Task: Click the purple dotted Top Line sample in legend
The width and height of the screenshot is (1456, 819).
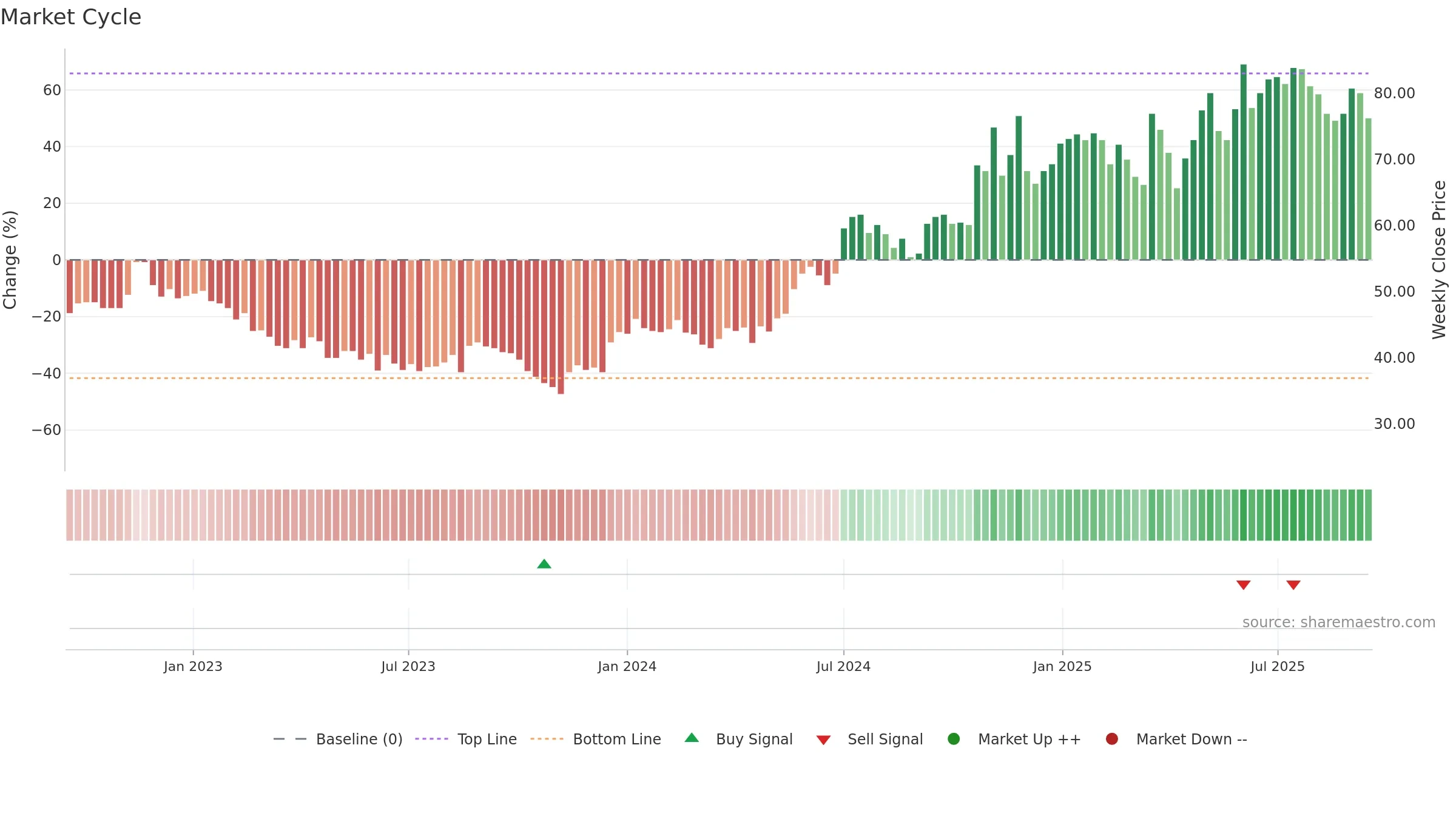Action: (x=431, y=739)
